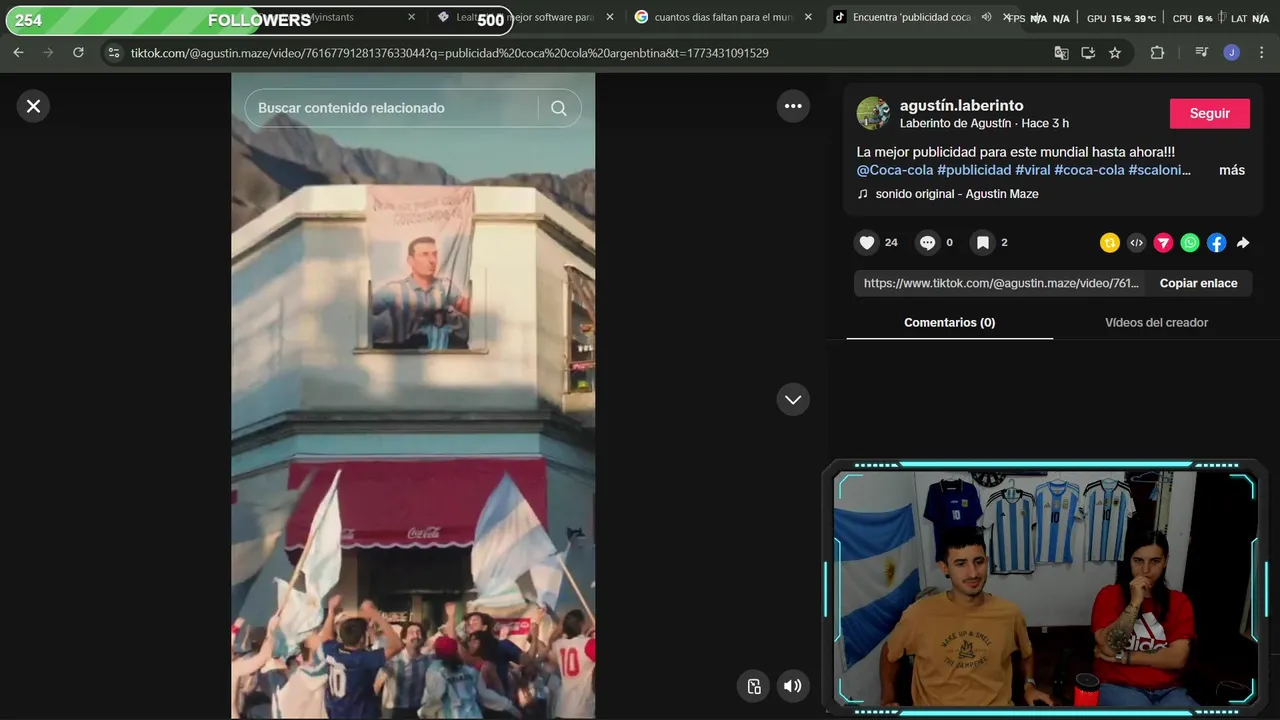Image resolution: width=1280 pixels, height=720 pixels.
Task: Click the comment count '0'
Action: pos(949,242)
